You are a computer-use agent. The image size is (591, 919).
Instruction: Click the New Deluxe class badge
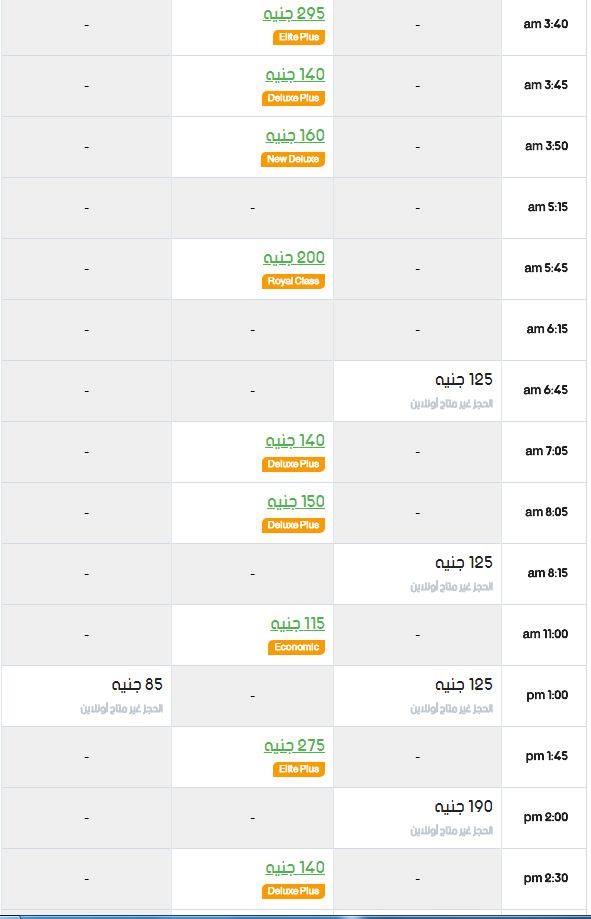(x=293, y=159)
